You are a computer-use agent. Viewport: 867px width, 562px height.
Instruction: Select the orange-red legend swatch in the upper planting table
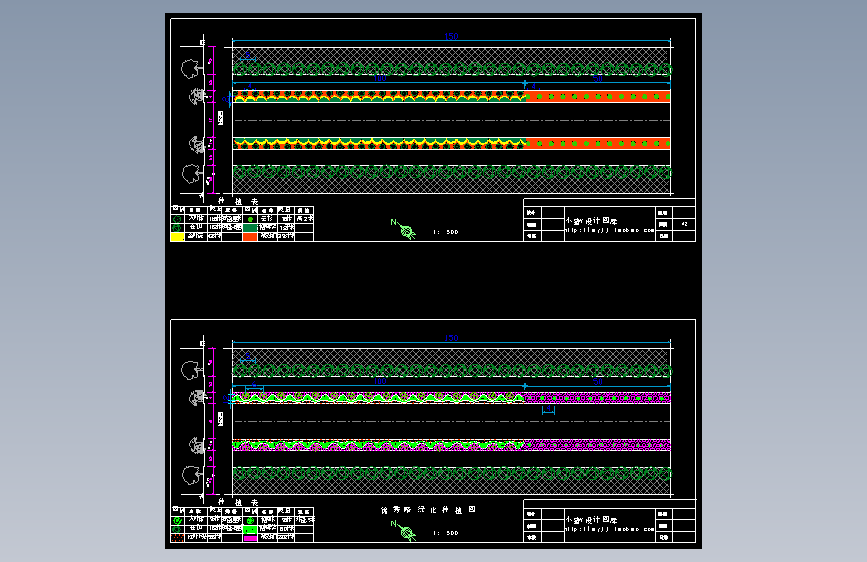click(250, 237)
